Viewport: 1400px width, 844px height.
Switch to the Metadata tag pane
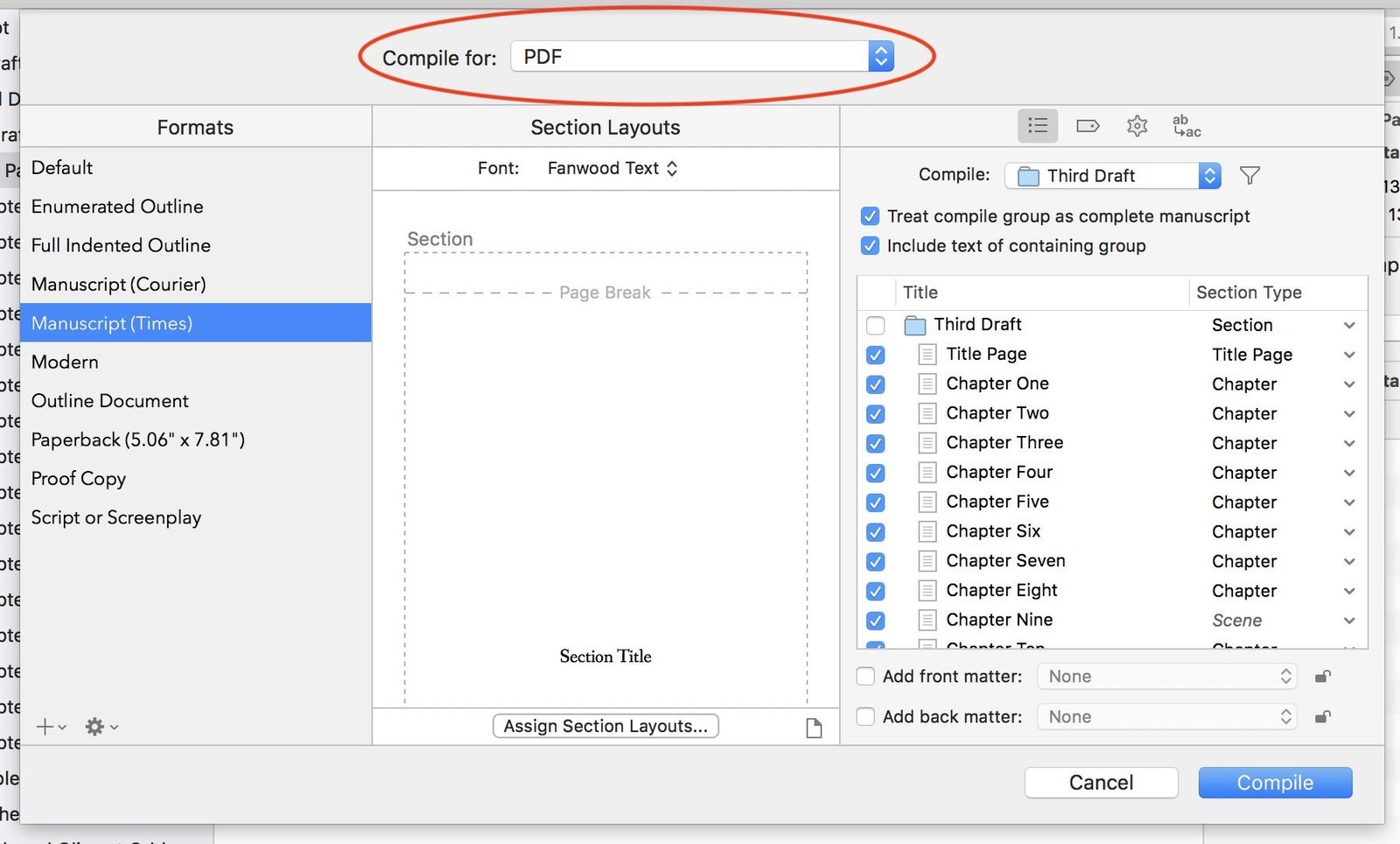(1088, 125)
